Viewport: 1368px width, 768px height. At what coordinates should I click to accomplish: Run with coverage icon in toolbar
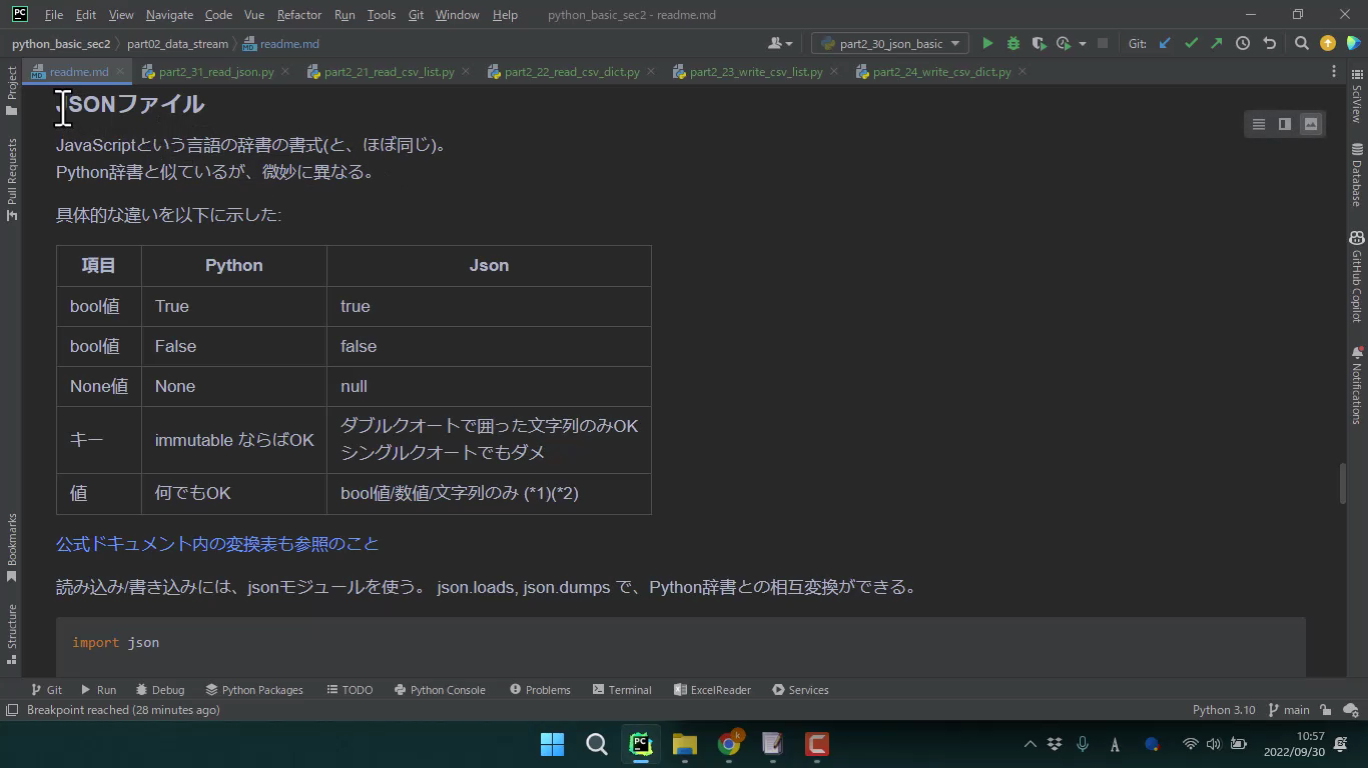pos(1039,43)
